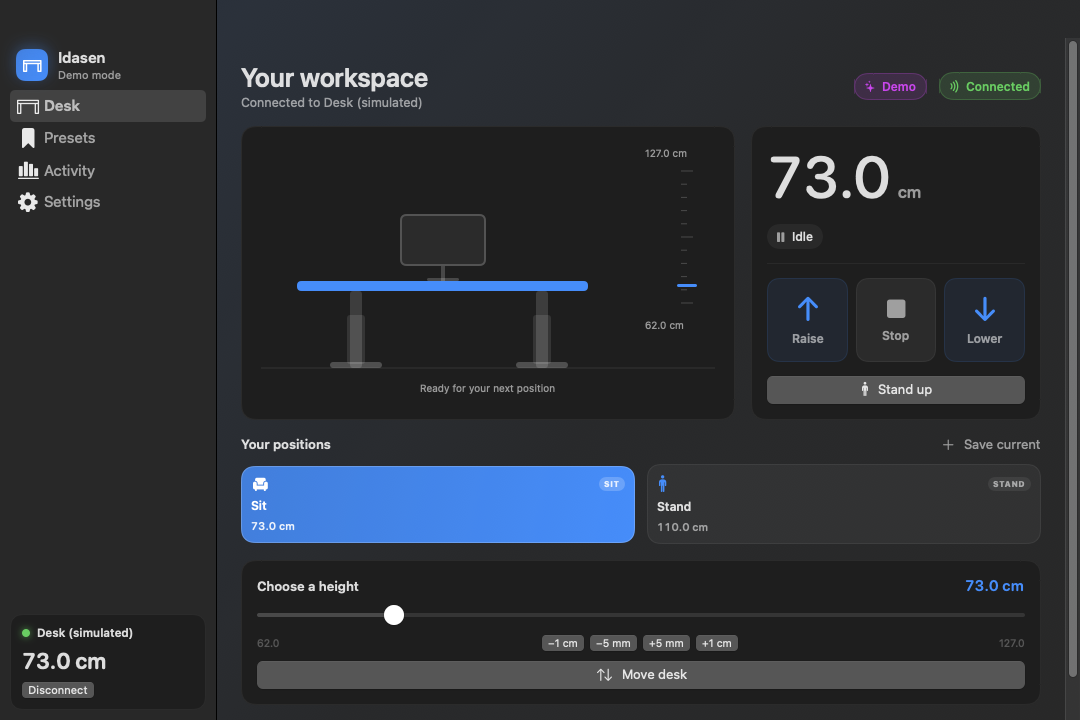Image resolution: width=1080 pixels, height=720 pixels.
Task: Click the vertical scrollbar on right edge
Action: tap(1072, 358)
